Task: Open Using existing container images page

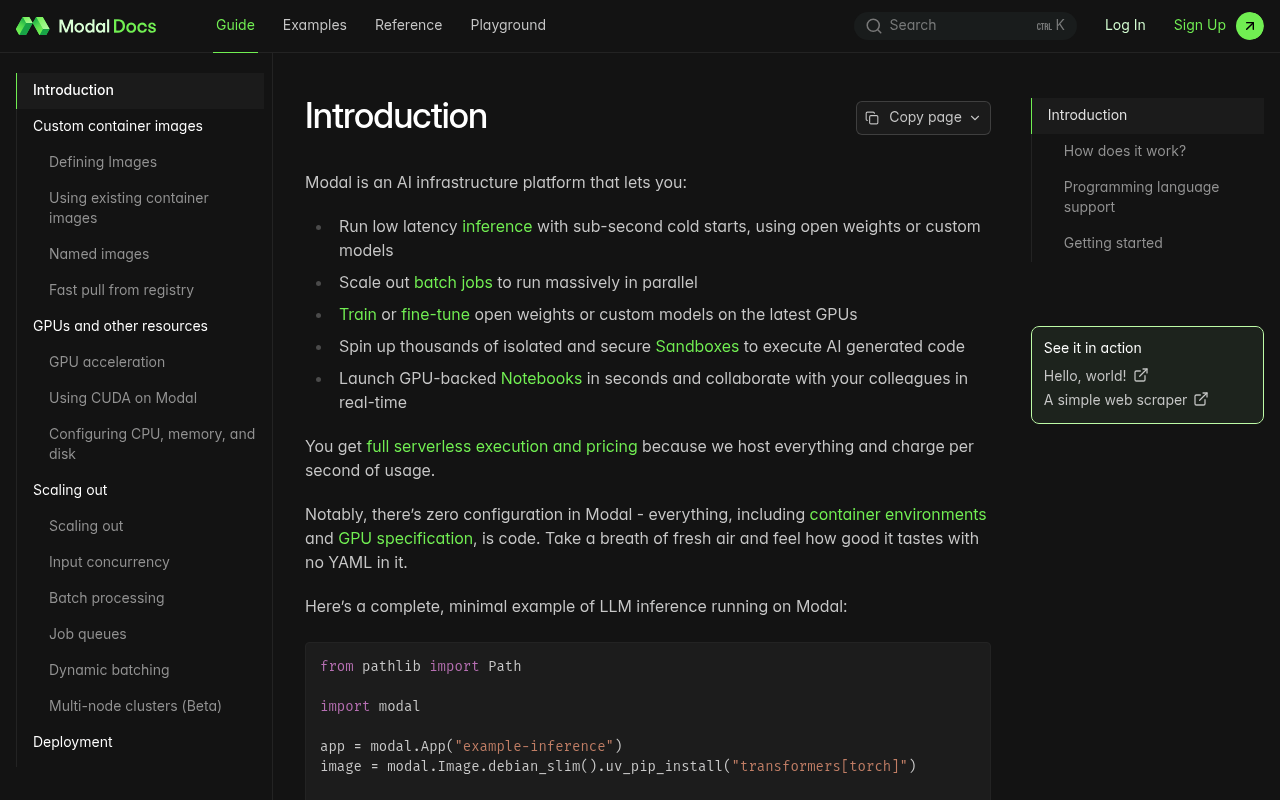Action: point(129,208)
